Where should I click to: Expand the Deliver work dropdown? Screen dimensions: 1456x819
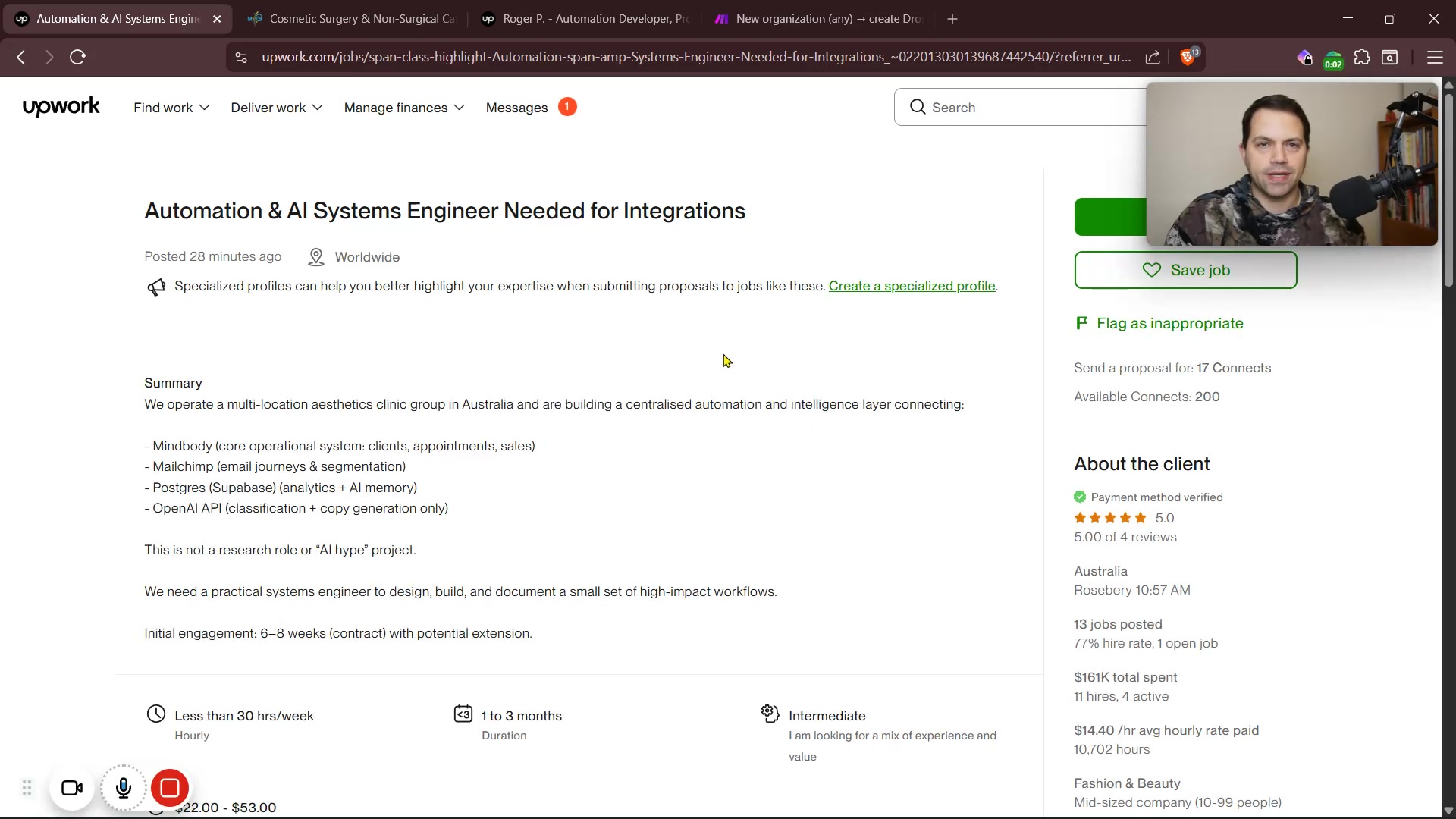276,108
